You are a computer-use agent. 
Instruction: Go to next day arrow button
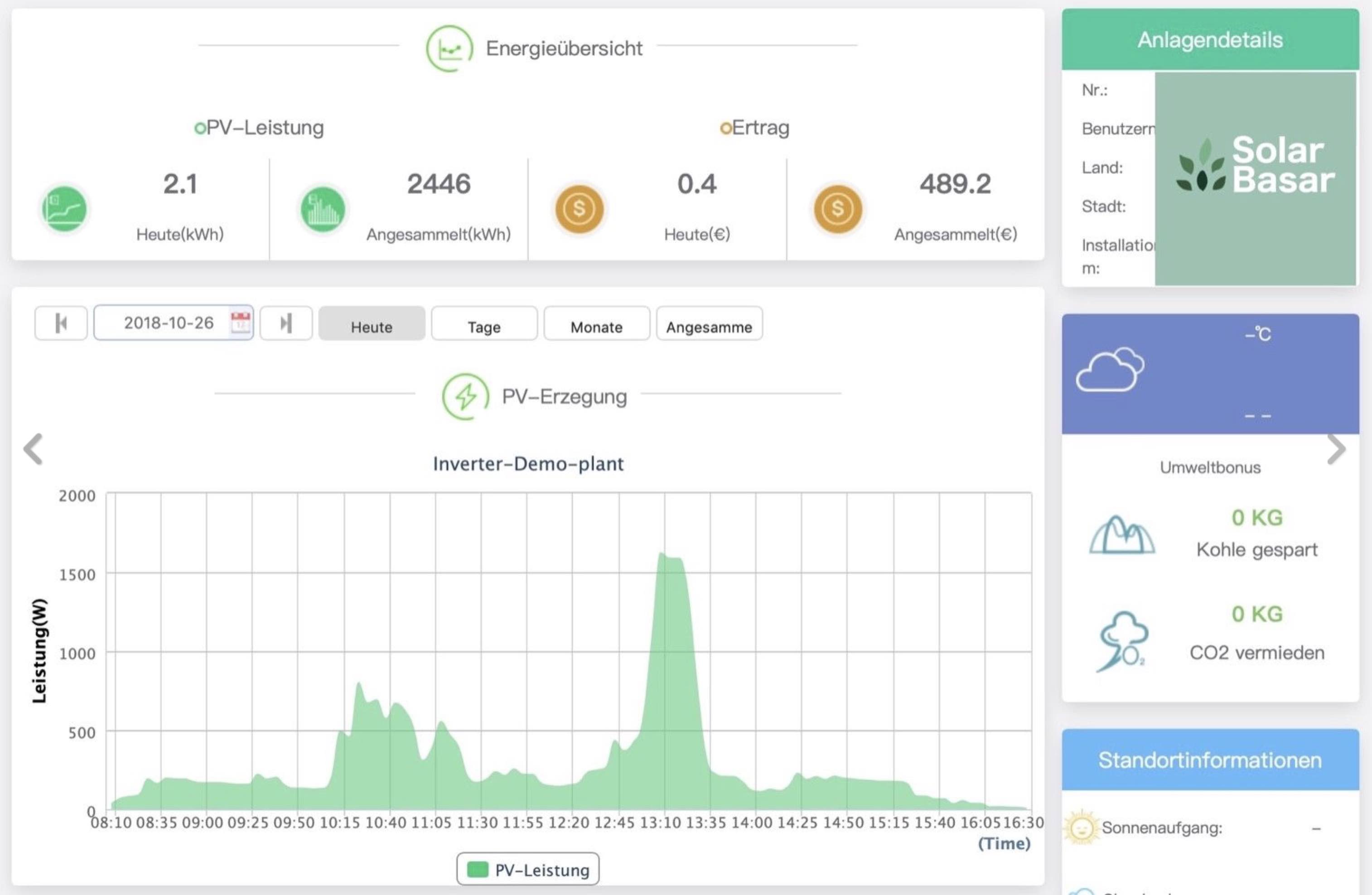(x=286, y=323)
